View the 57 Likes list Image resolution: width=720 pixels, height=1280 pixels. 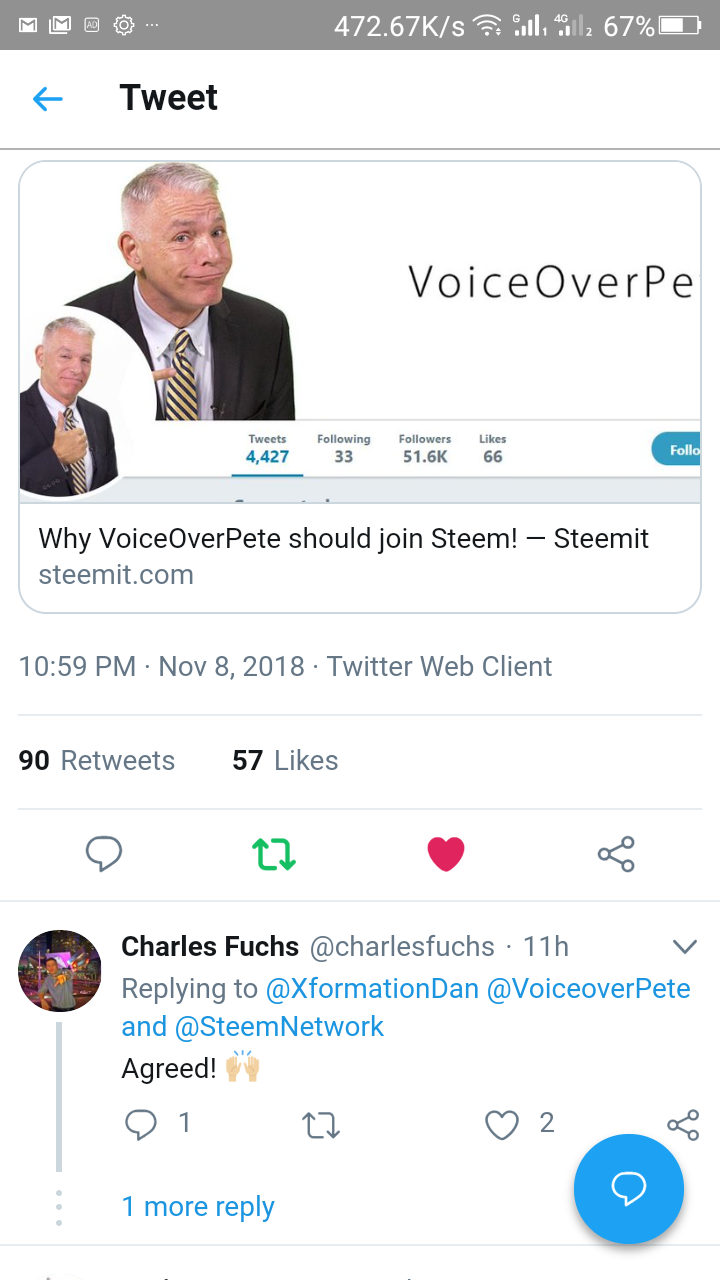pos(285,761)
